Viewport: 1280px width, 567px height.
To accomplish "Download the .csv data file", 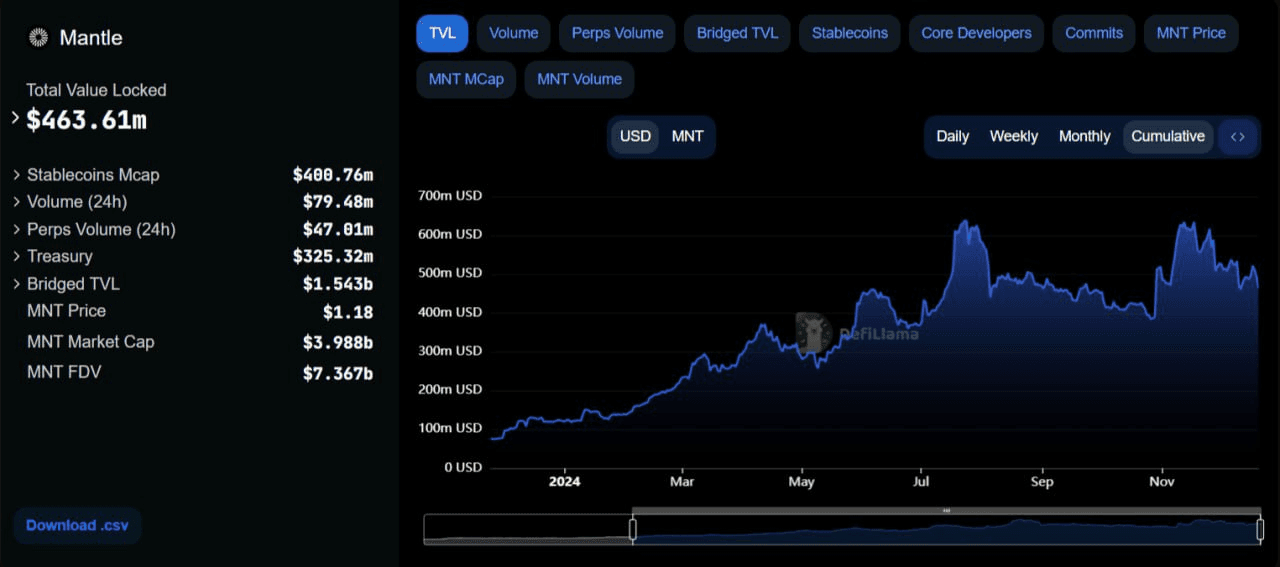I will tap(77, 525).
